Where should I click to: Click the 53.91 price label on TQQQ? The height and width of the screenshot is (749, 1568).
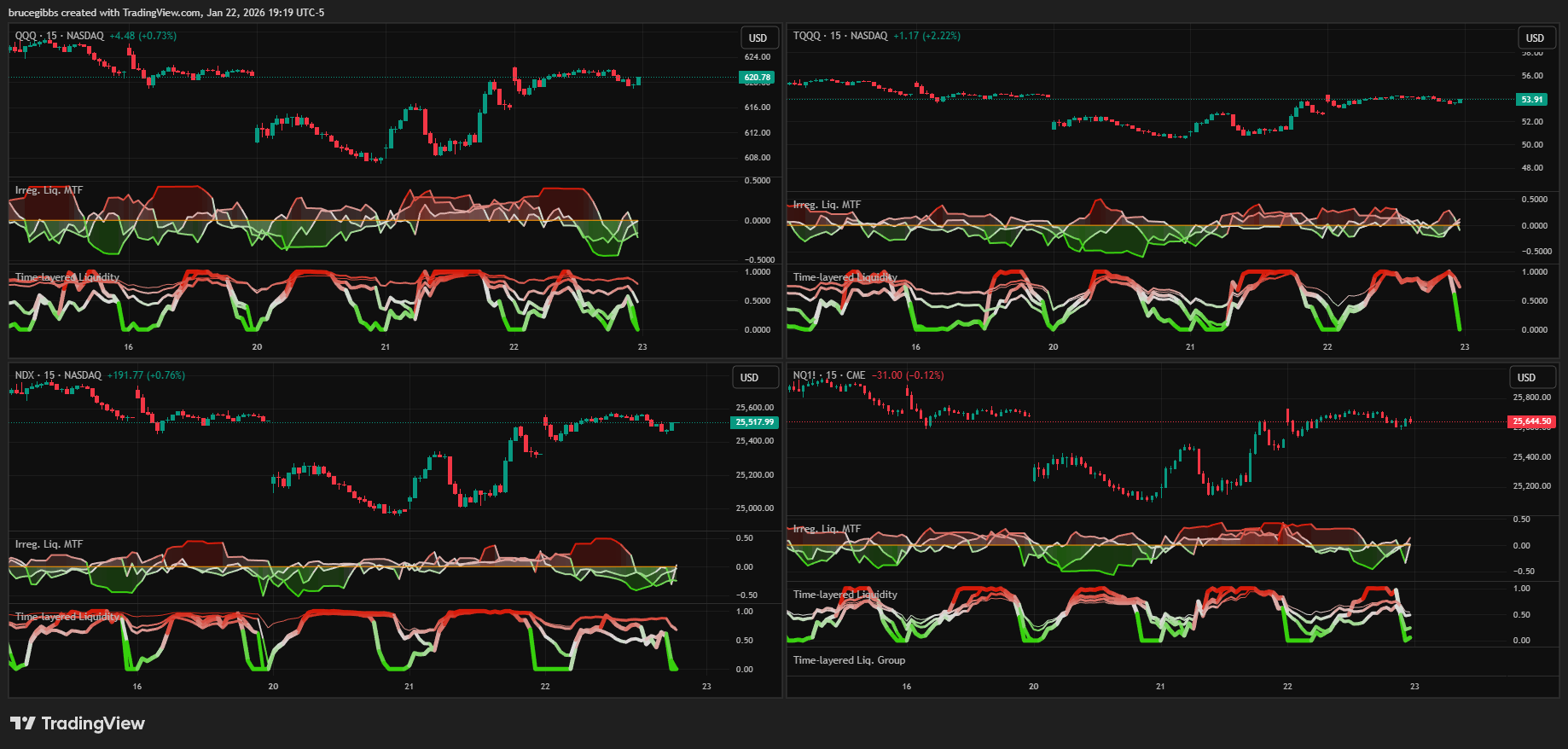pyautogui.click(x=1532, y=100)
